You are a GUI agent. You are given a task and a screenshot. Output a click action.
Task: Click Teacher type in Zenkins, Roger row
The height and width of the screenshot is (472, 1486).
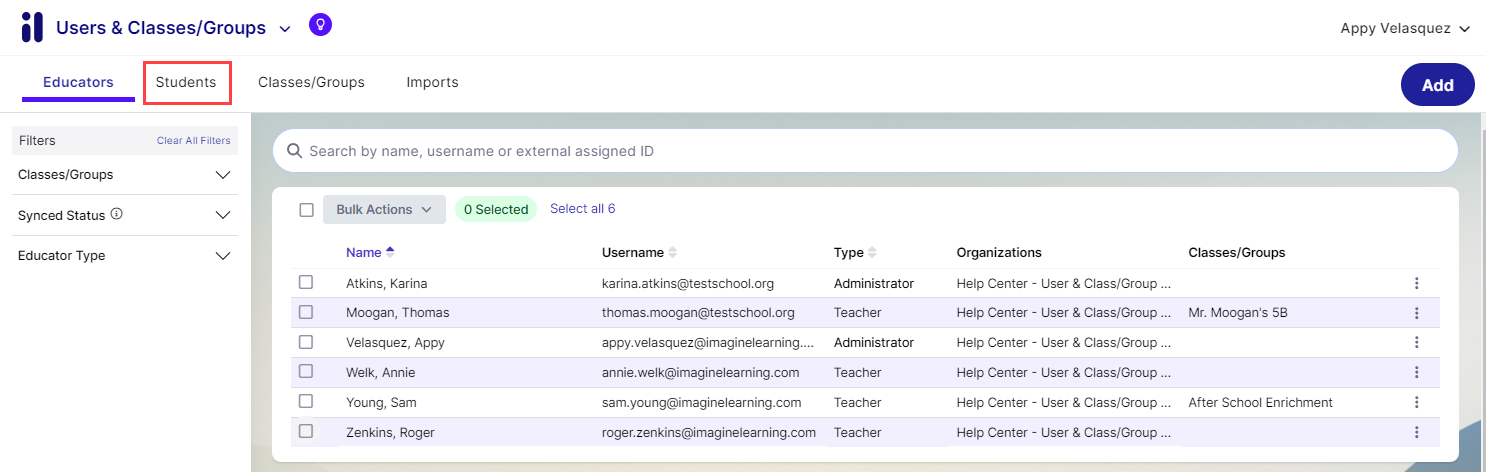click(858, 433)
